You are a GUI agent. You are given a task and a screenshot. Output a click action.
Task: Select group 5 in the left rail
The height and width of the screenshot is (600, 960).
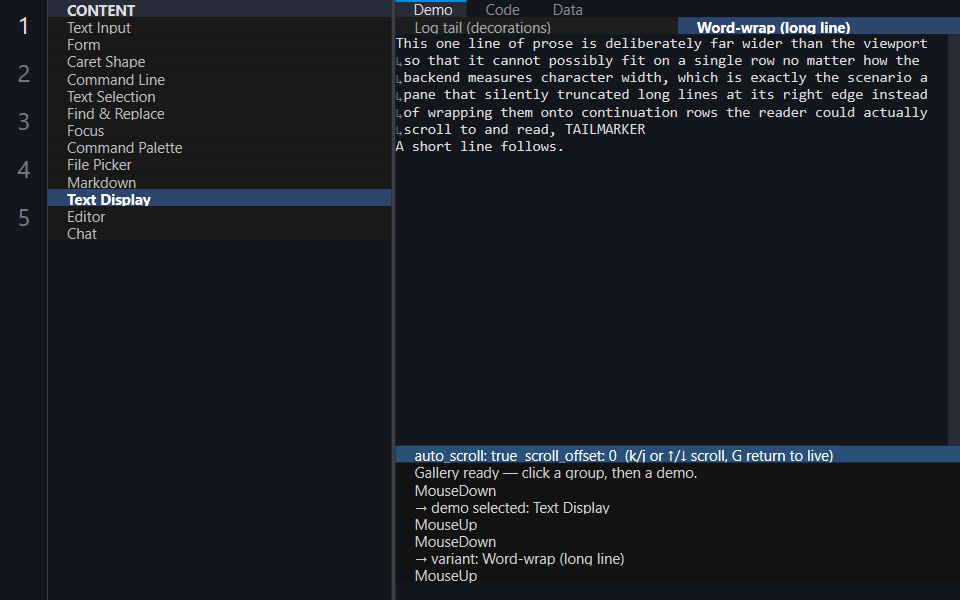24,217
